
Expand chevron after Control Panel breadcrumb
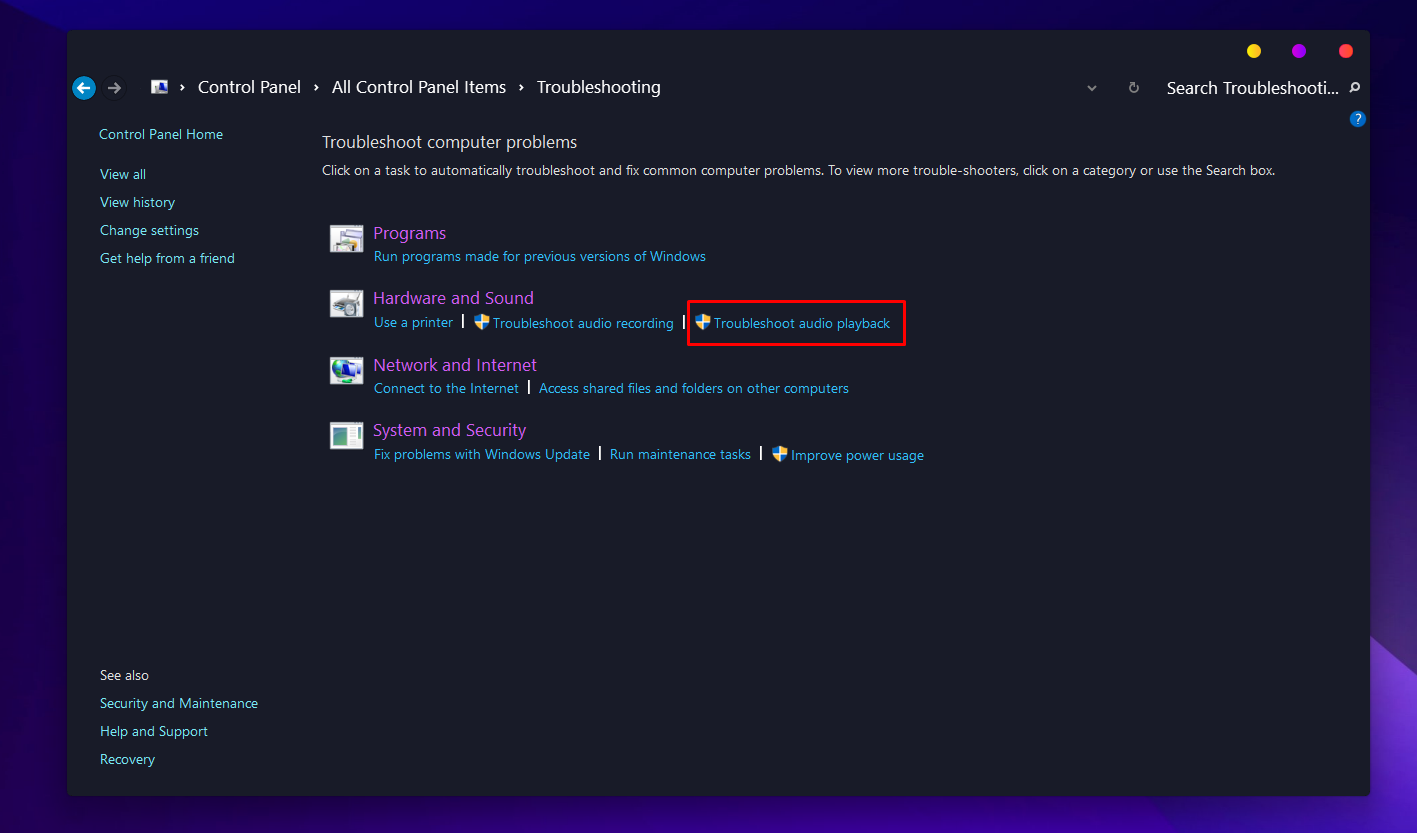[x=316, y=88]
